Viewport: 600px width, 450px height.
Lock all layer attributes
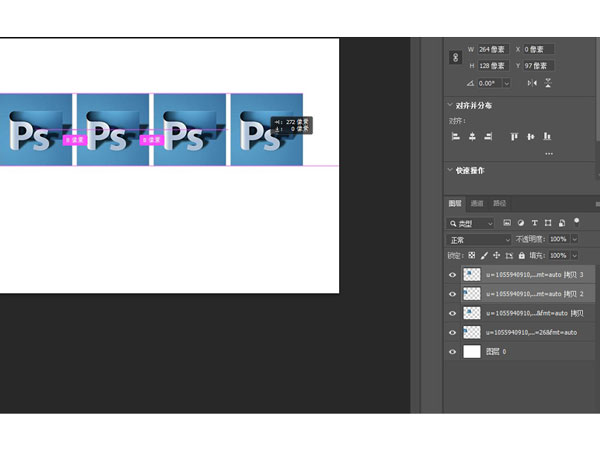click(522, 255)
